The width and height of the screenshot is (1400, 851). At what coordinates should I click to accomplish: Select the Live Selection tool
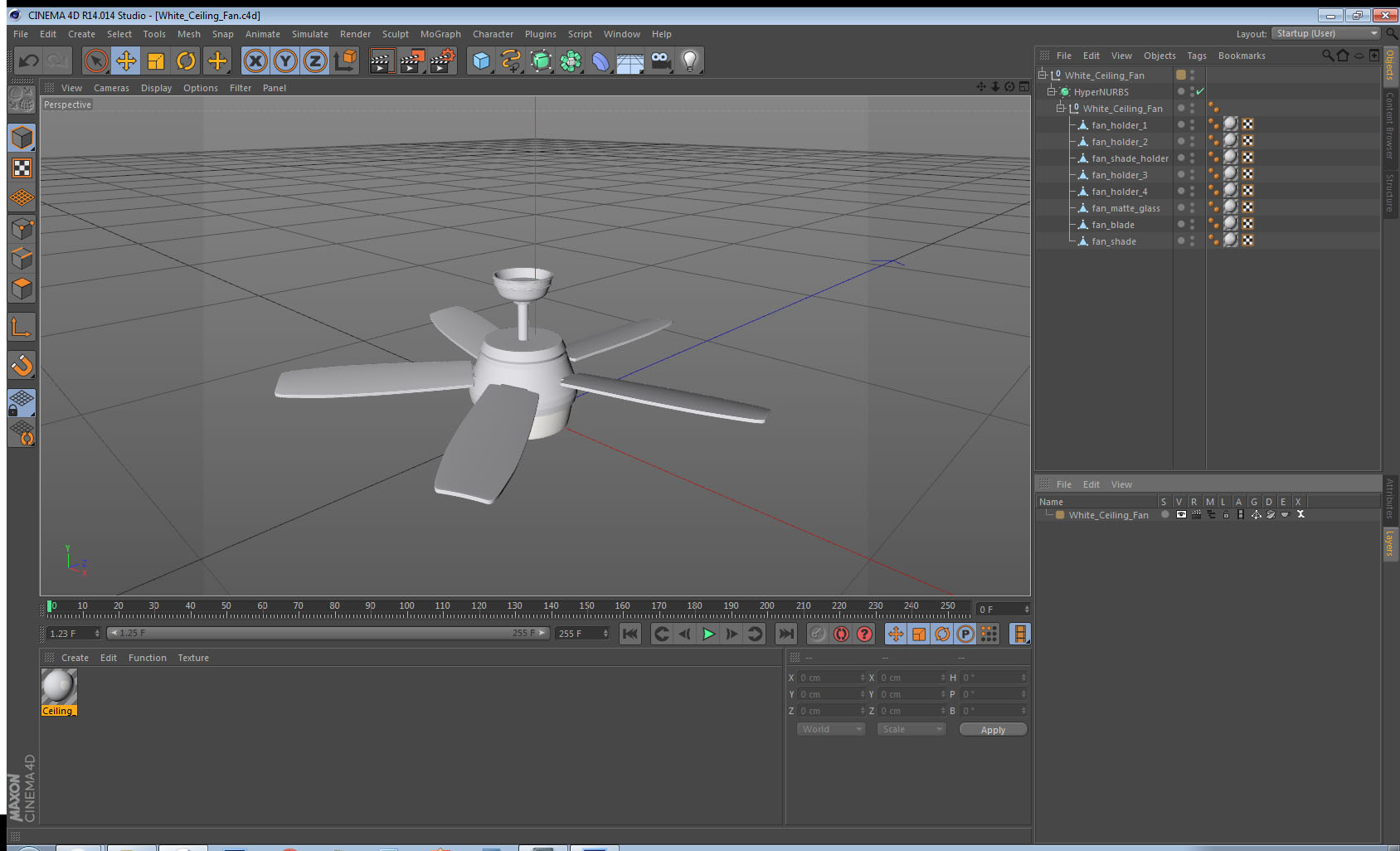pos(96,61)
